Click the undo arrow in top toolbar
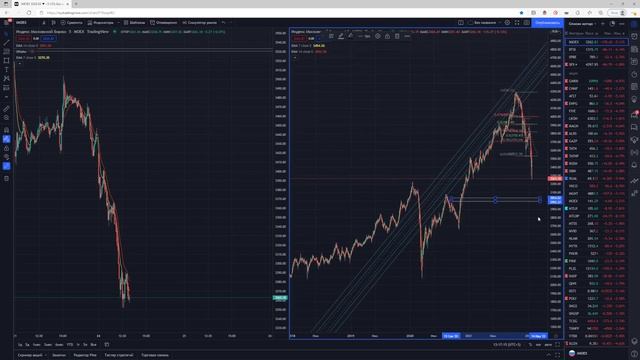 223,22
